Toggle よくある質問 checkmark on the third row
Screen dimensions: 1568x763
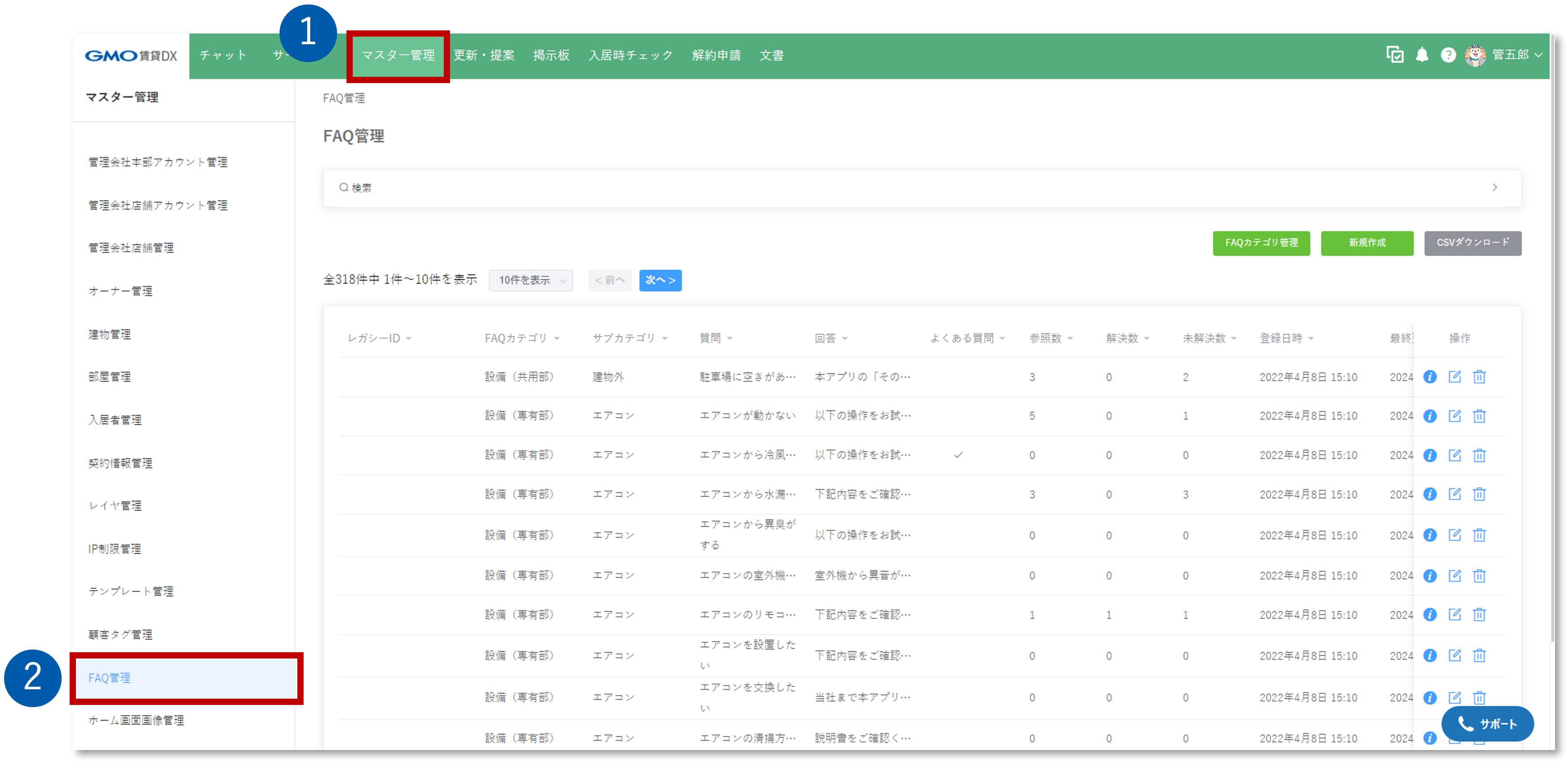pos(959,454)
